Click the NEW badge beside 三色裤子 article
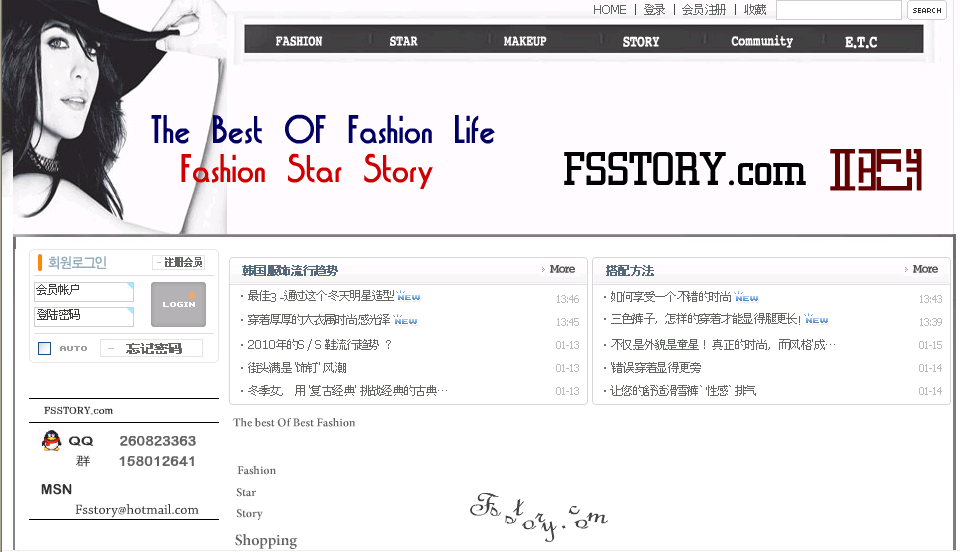This screenshot has width=960, height=552. pyautogui.click(x=816, y=319)
